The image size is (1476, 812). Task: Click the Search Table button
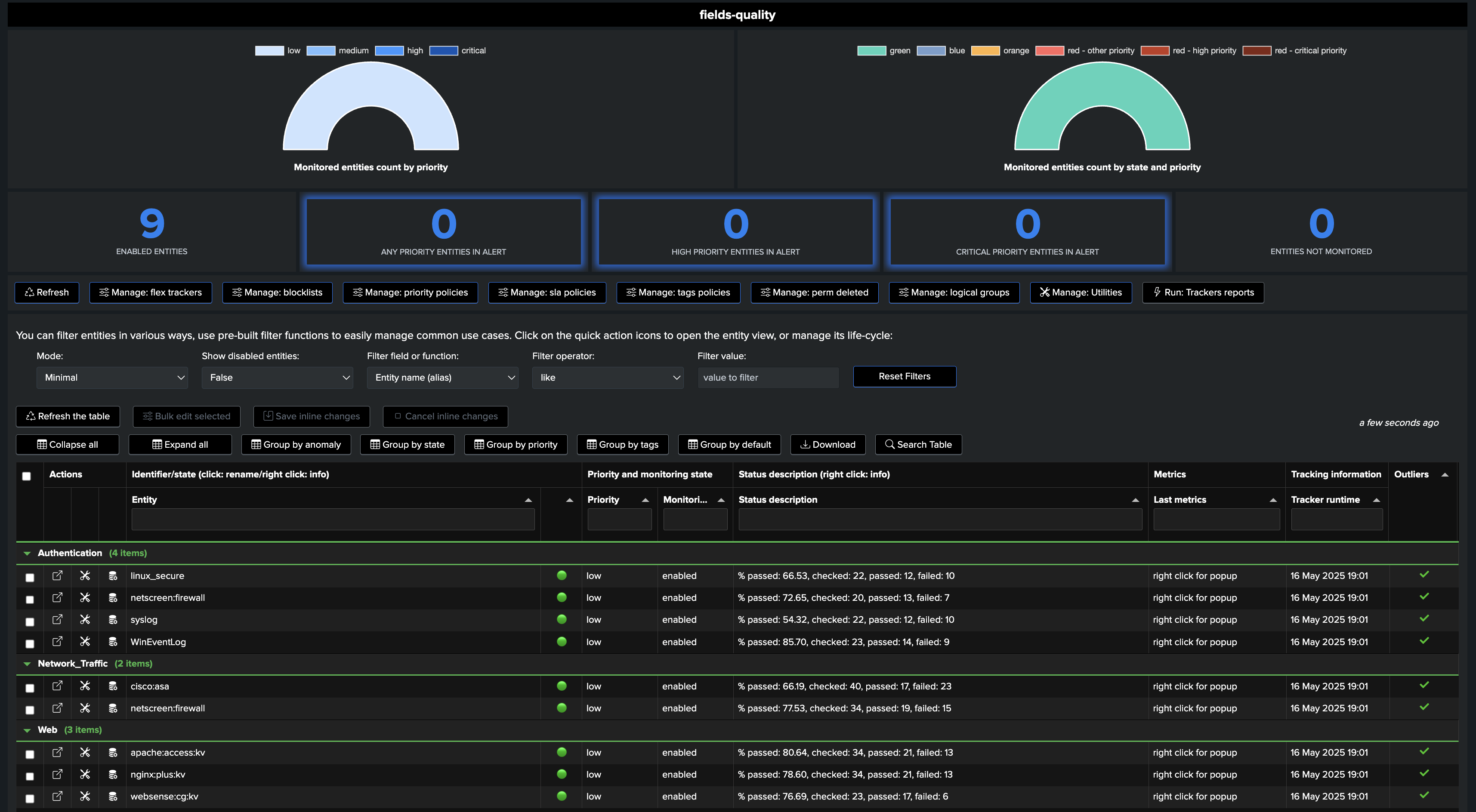(918, 444)
